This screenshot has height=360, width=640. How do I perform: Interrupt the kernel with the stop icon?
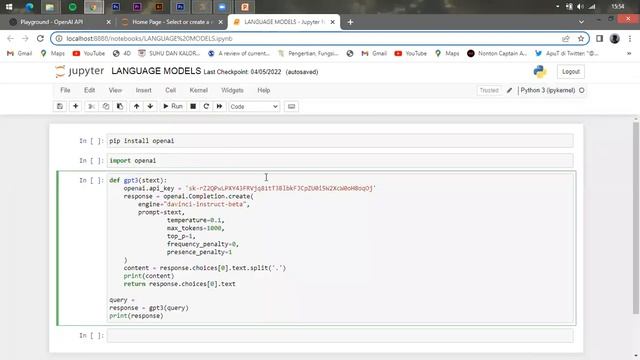(193, 106)
